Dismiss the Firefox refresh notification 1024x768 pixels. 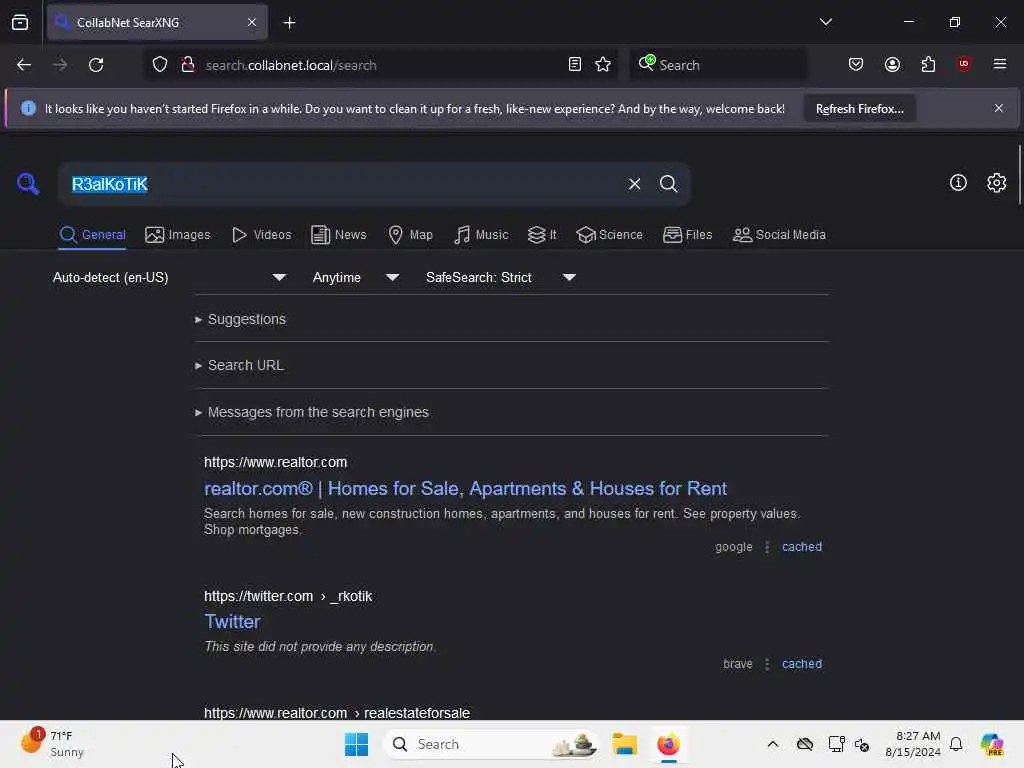[x=999, y=108]
